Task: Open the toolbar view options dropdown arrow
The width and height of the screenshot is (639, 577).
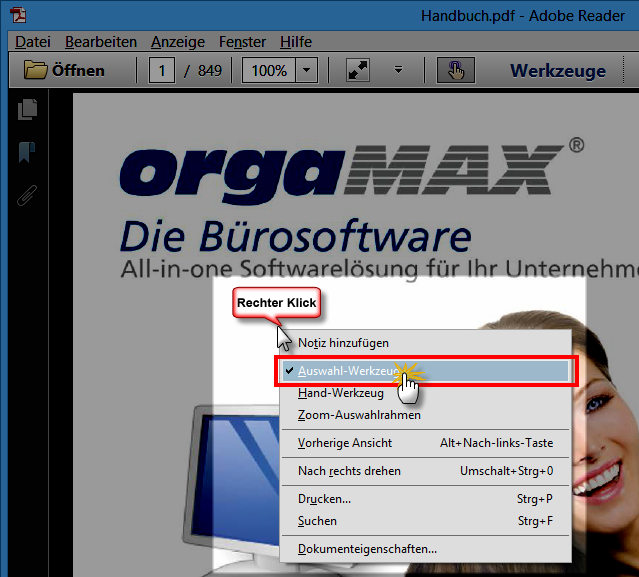Action: (x=398, y=70)
